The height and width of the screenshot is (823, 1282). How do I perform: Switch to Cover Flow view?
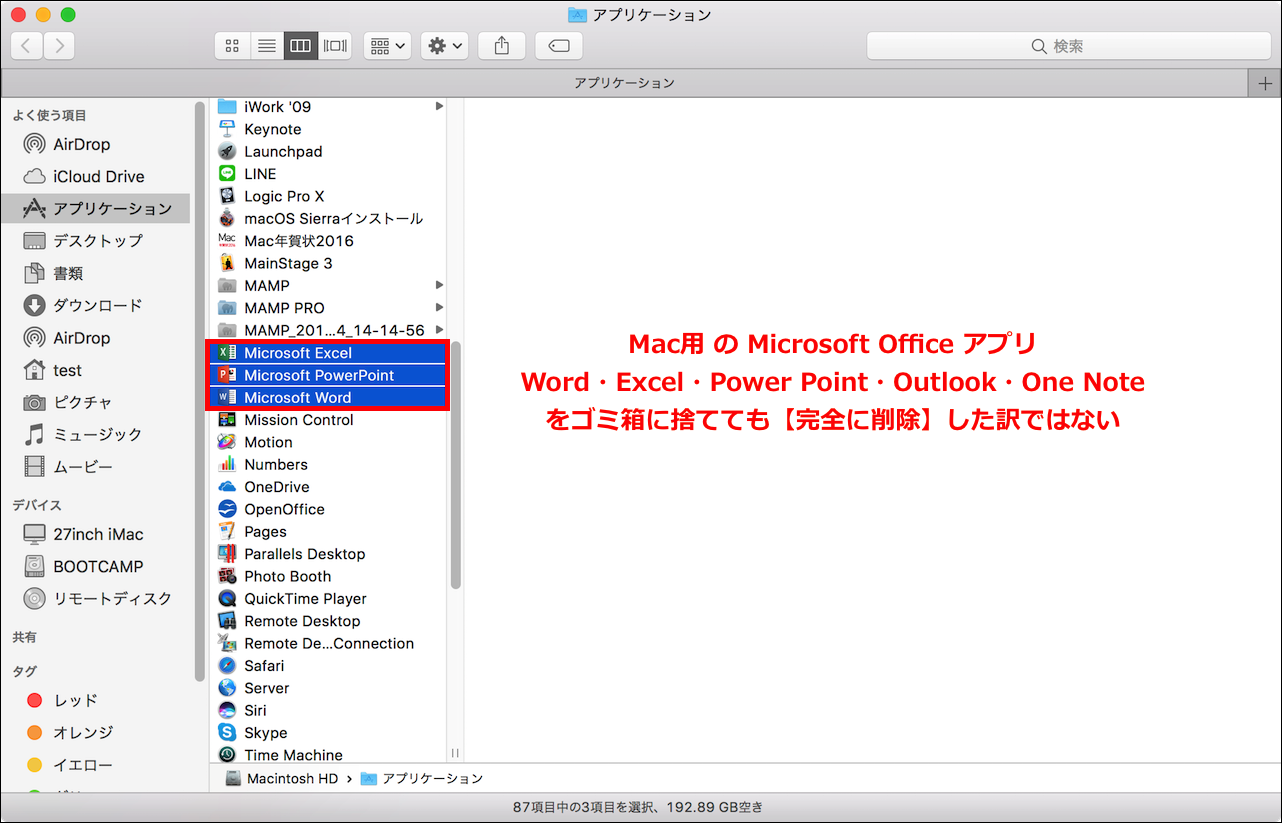click(335, 46)
